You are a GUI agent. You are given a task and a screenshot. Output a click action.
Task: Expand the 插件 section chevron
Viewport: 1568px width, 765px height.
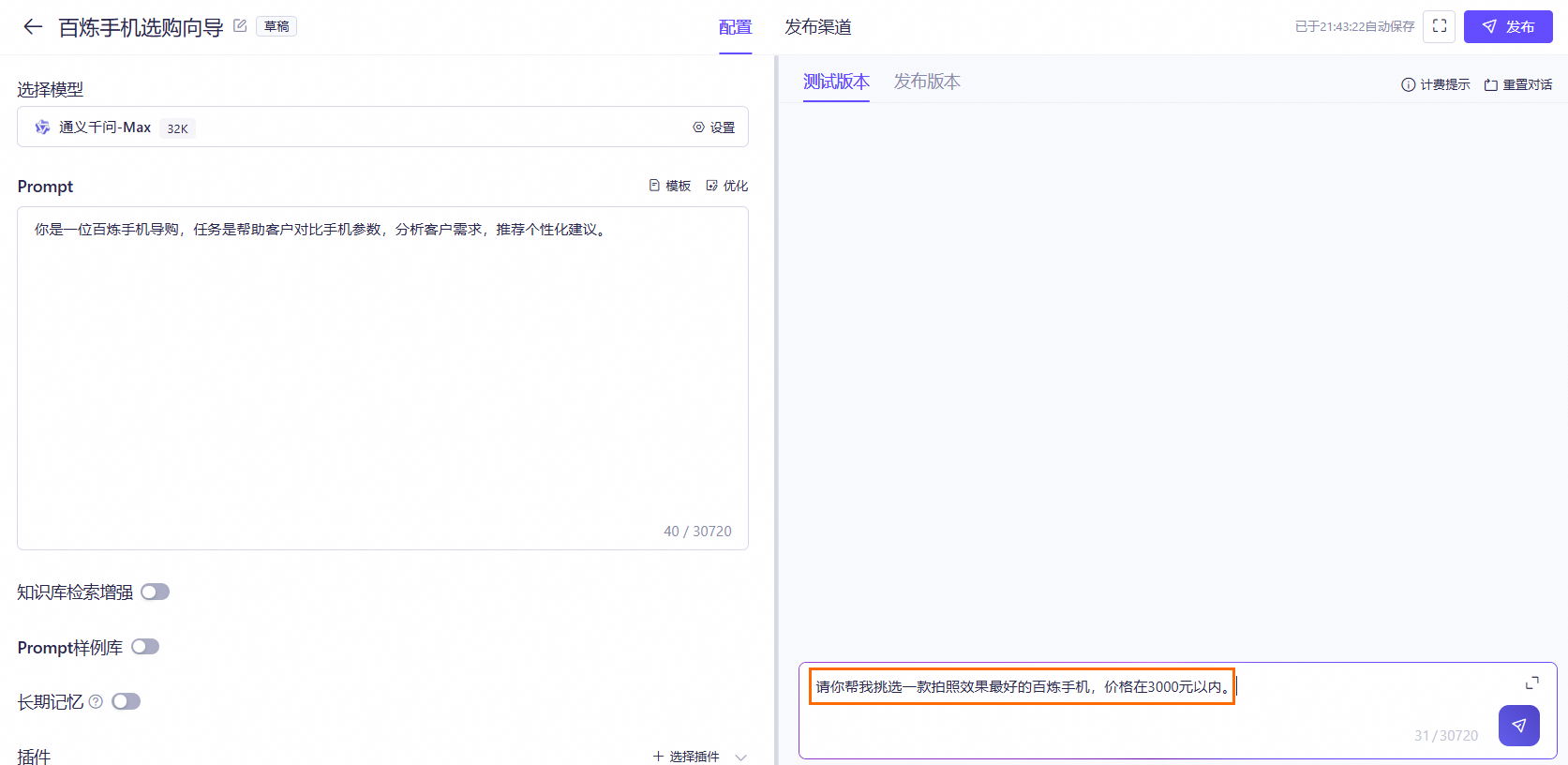tap(741, 757)
